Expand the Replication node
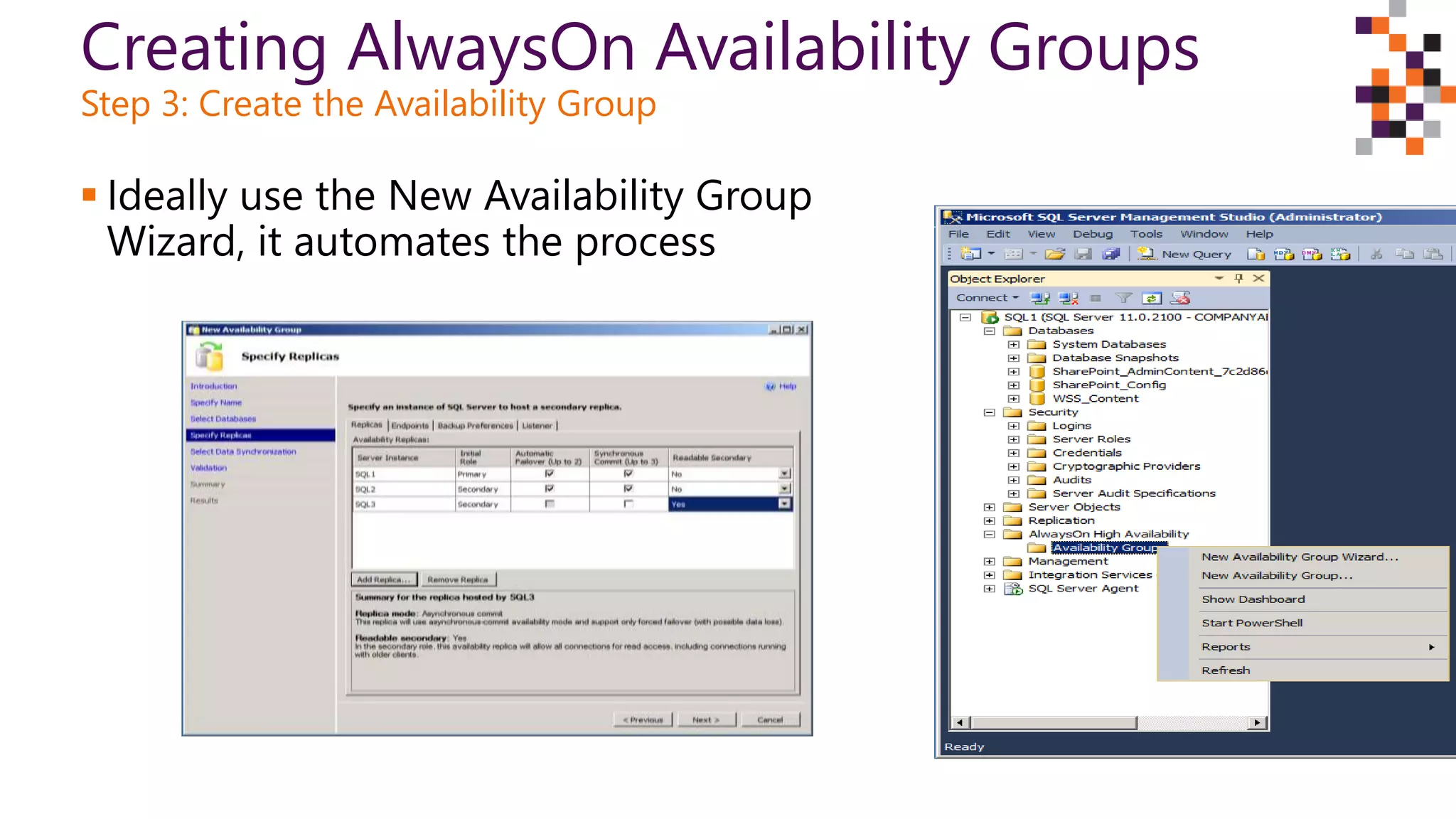This screenshot has height=819, width=1456. (x=989, y=521)
